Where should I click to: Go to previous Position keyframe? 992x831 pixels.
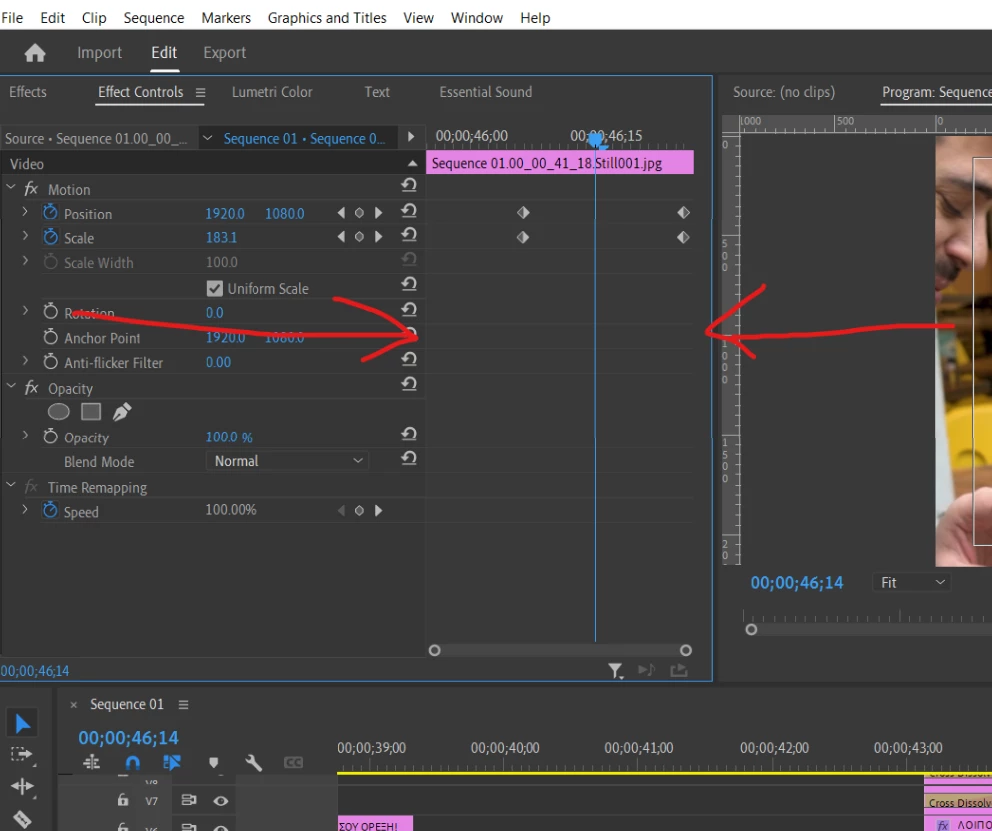341,213
